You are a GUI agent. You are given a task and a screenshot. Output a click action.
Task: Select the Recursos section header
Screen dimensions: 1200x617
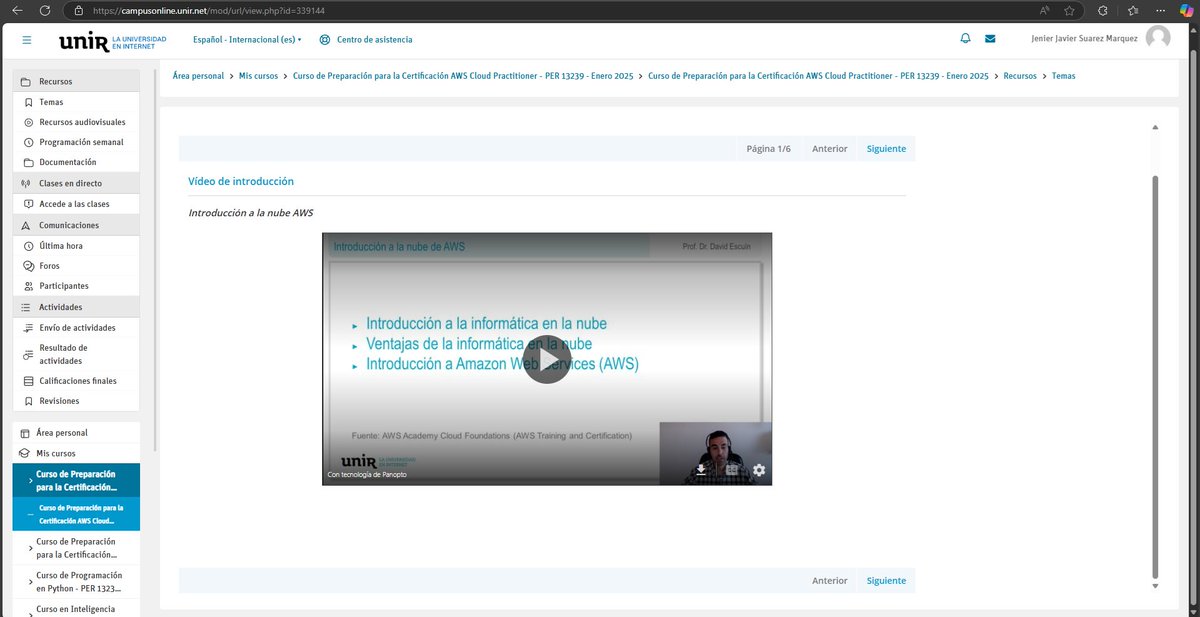[x=78, y=82]
